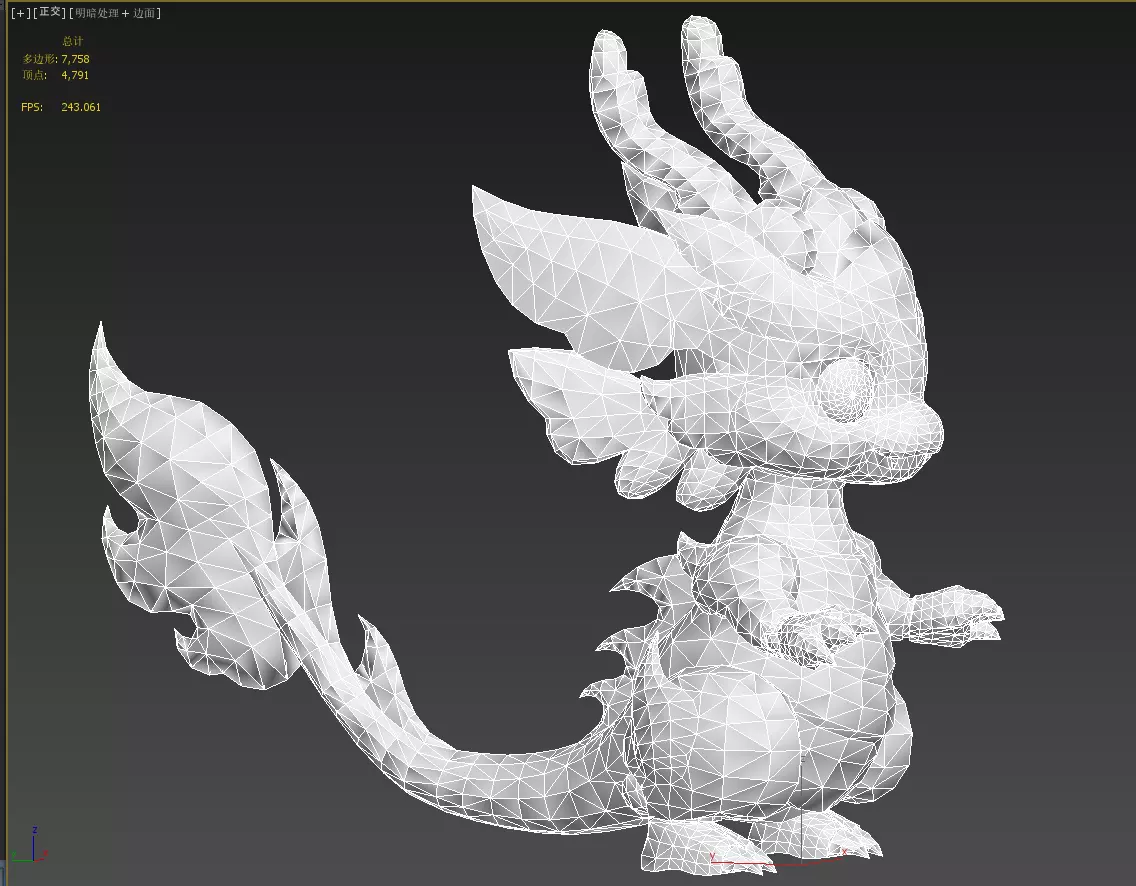Select the 多边形 count value 7,758
1136x886 pixels.
[x=75, y=59]
